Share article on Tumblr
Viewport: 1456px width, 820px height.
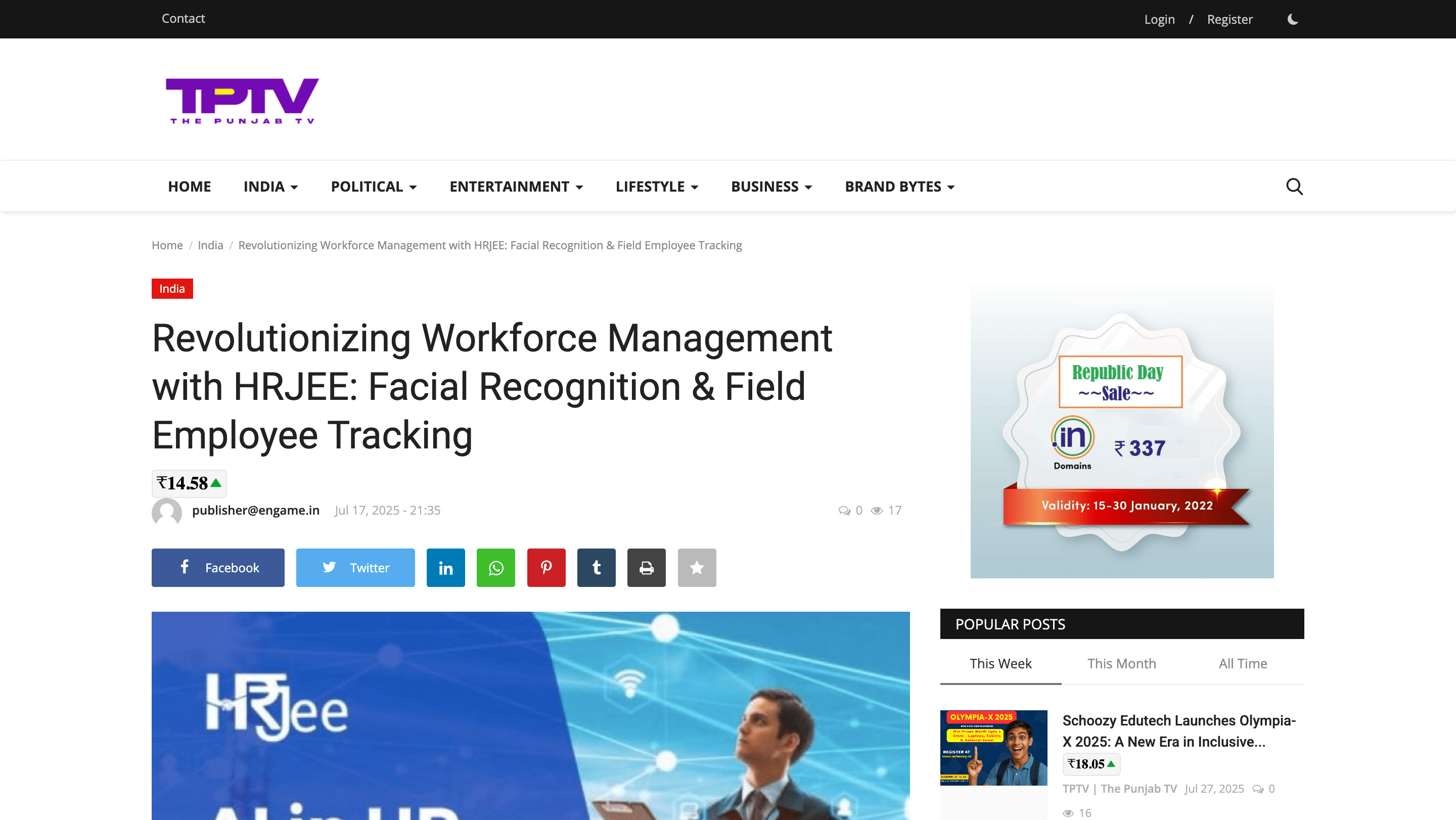(x=596, y=567)
